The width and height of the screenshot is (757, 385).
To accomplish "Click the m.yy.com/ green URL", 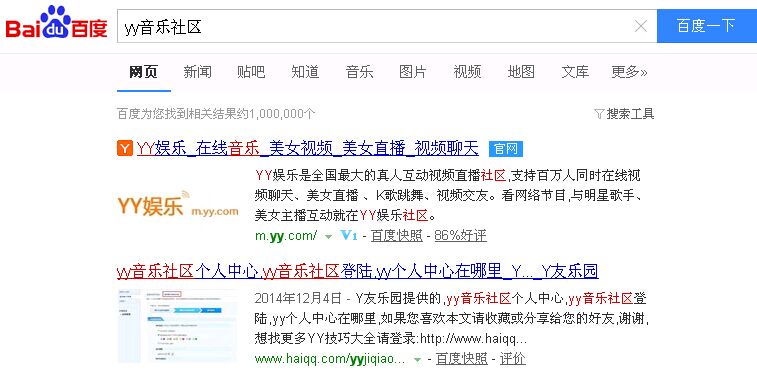I will [x=286, y=236].
